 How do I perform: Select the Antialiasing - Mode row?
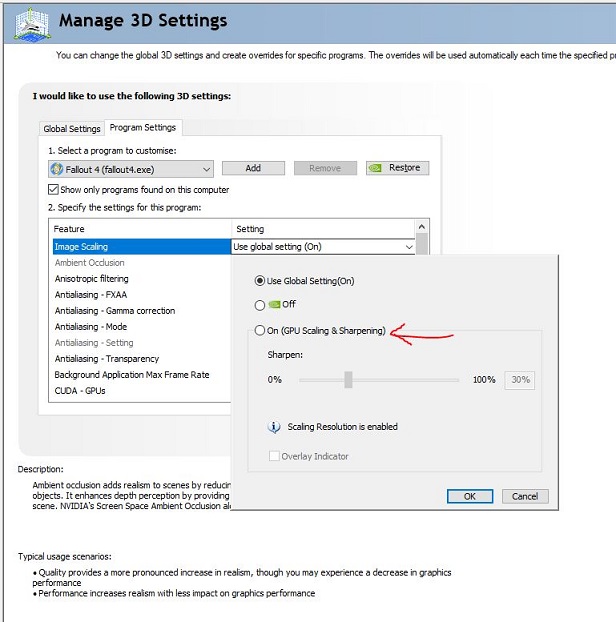point(142,327)
